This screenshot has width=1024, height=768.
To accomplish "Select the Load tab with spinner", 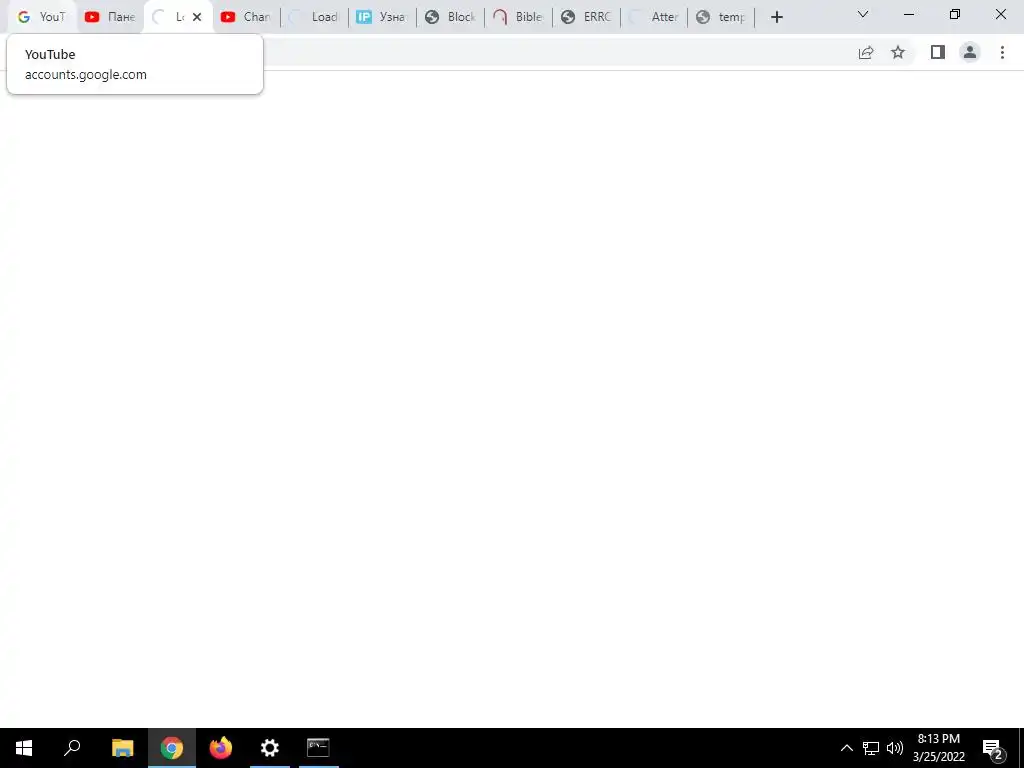I will (x=313, y=17).
